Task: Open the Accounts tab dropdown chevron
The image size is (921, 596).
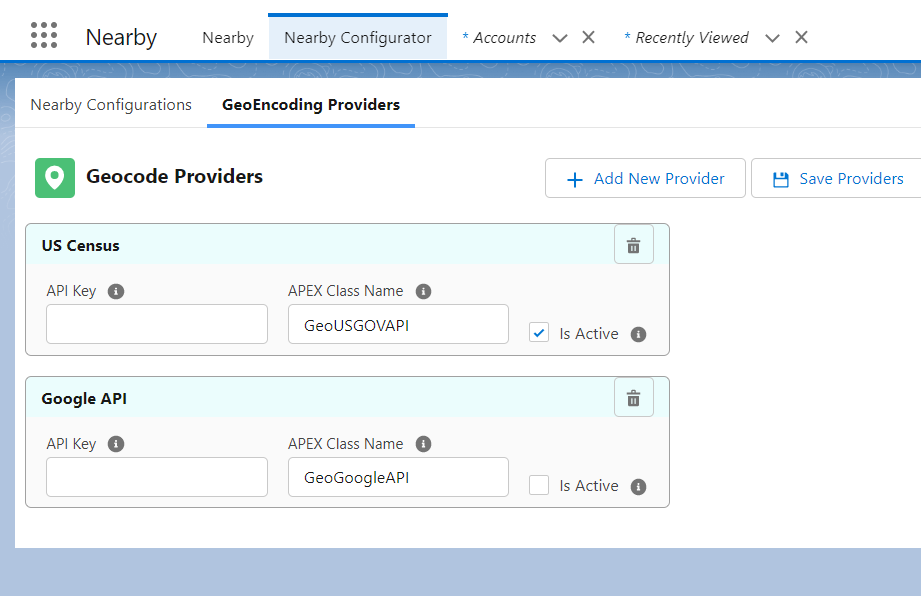Action: (559, 37)
